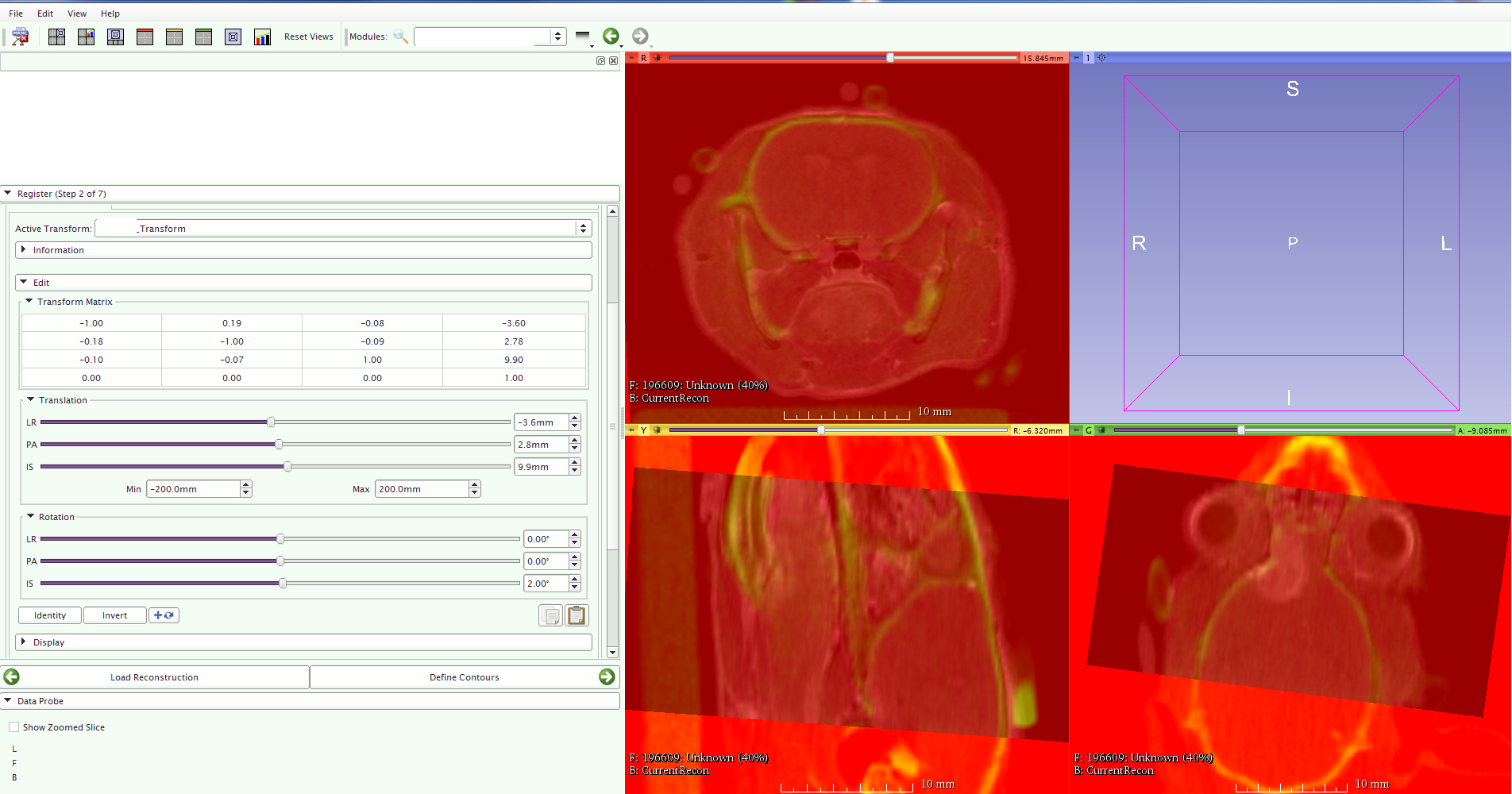1512x794 pixels.
Task: Click the Identity button
Action: (50, 615)
